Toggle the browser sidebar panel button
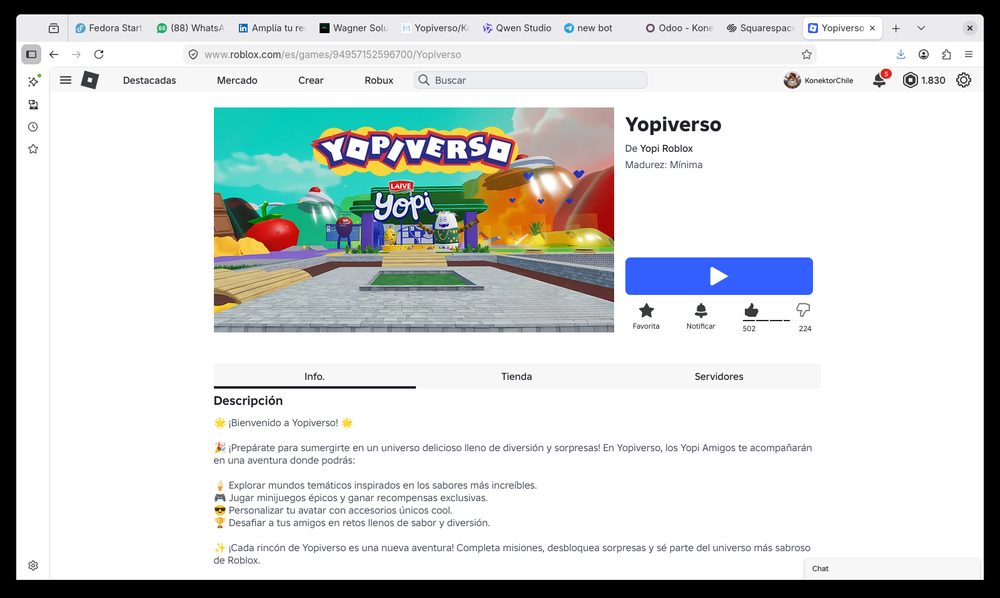The image size is (1000, 598). [x=31, y=54]
